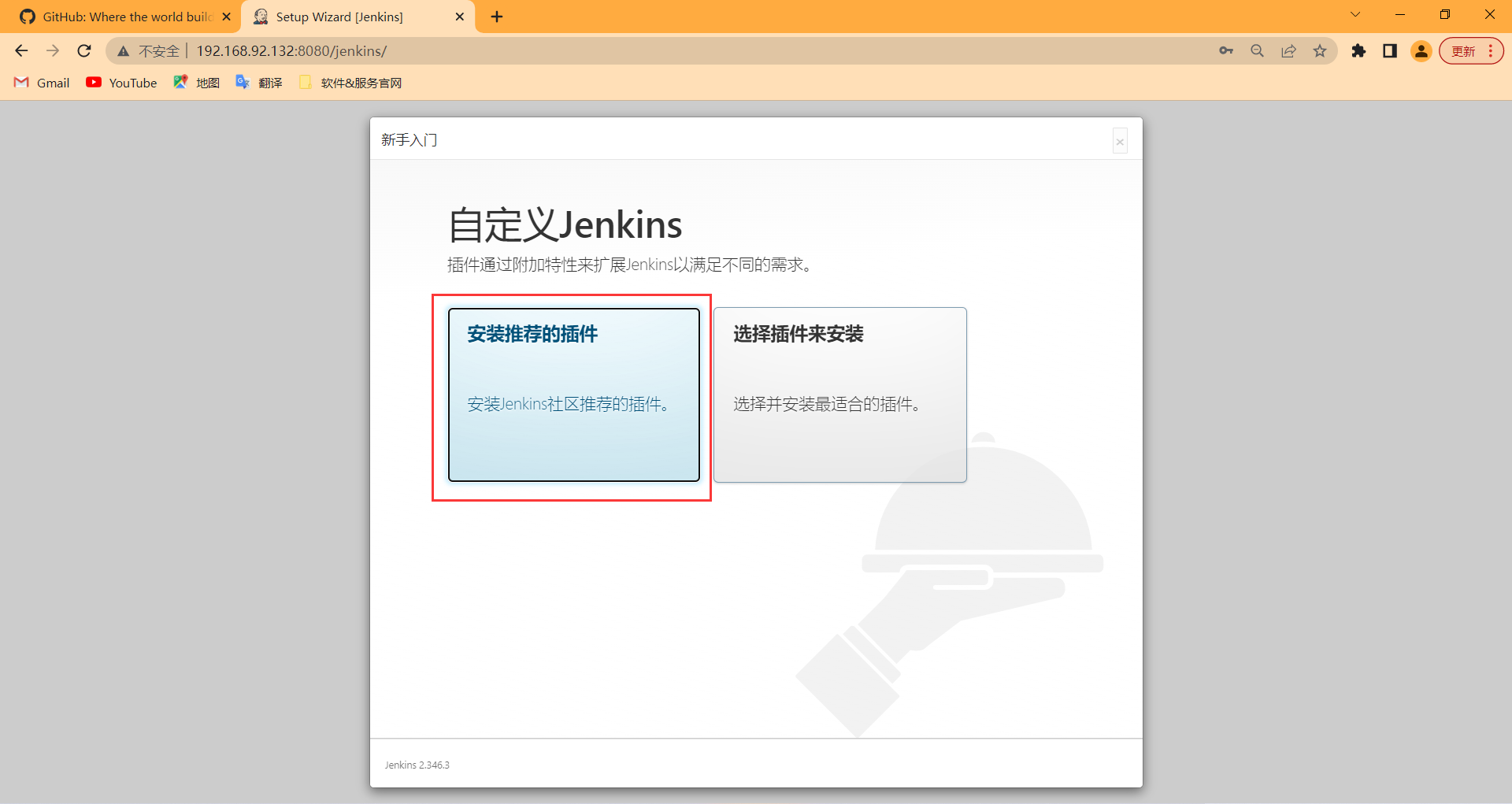Screen dimensions: 1512x804
Task: Open Chrome three-dot menu
Action: pyautogui.click(x=1491, y=51)
